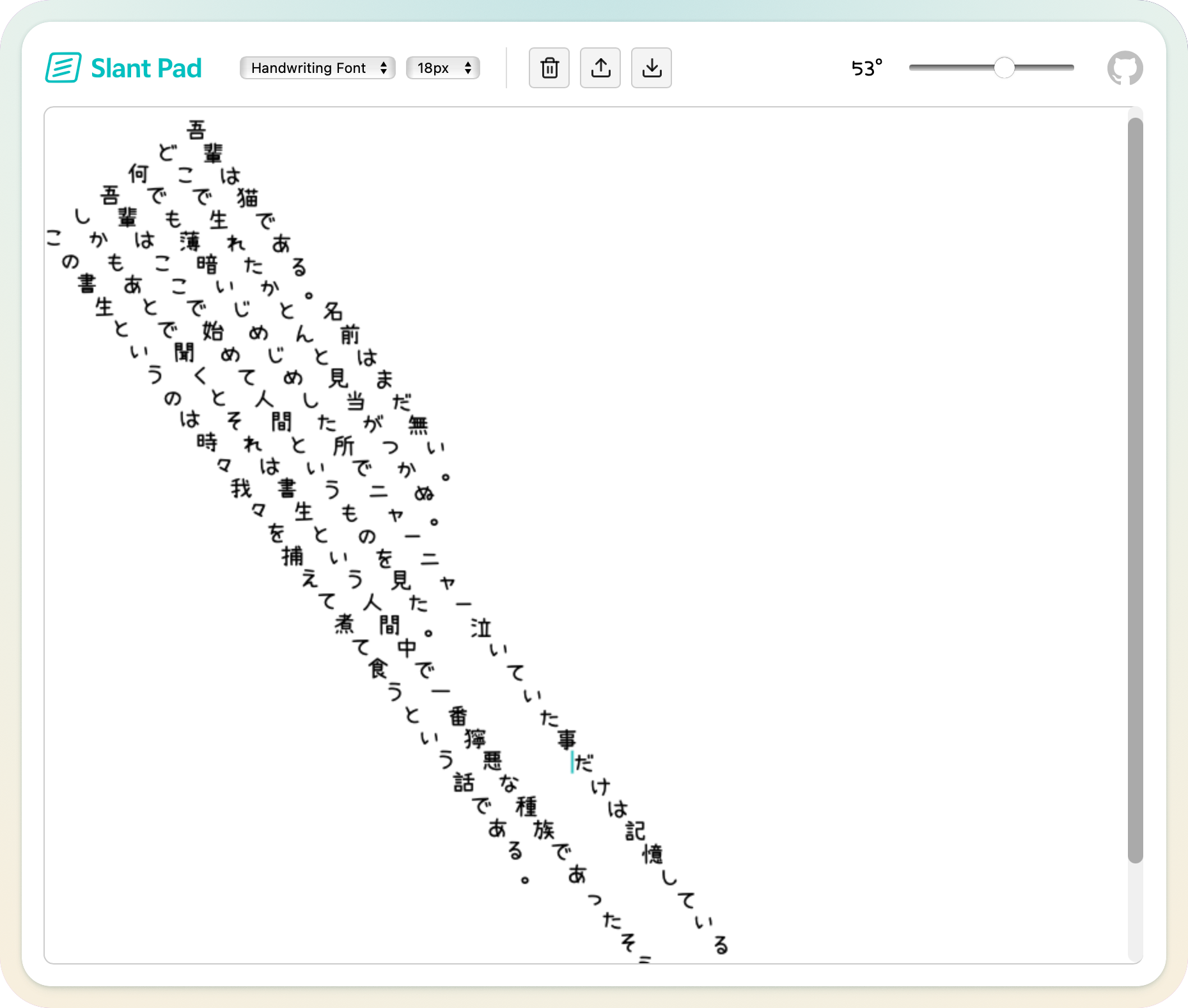This screenshot has height=1008, width=1188.
Task: Click the Slant Pad logo icon
Action: (63, 68)
